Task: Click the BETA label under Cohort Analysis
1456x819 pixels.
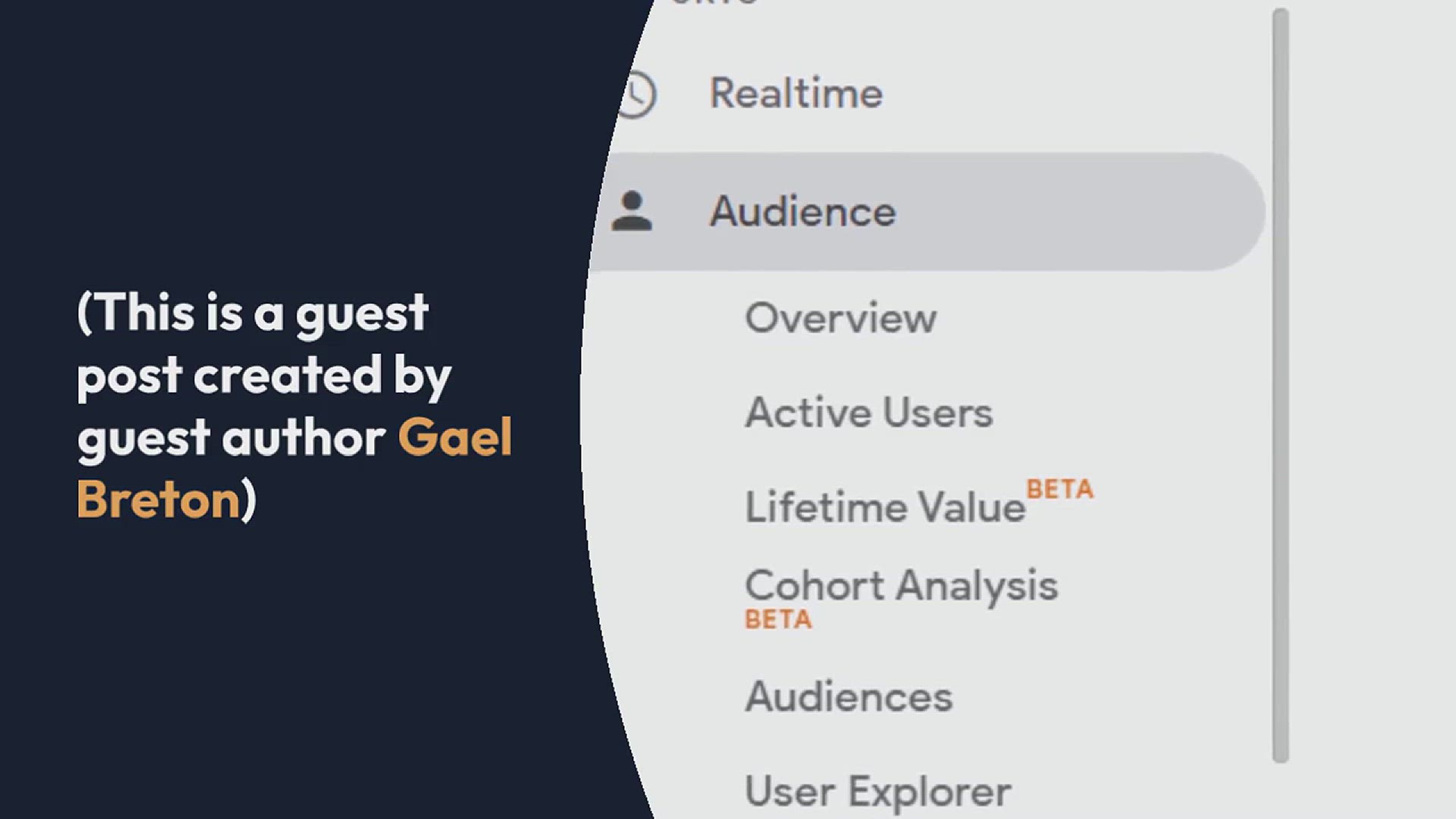Action: point(778,620)
